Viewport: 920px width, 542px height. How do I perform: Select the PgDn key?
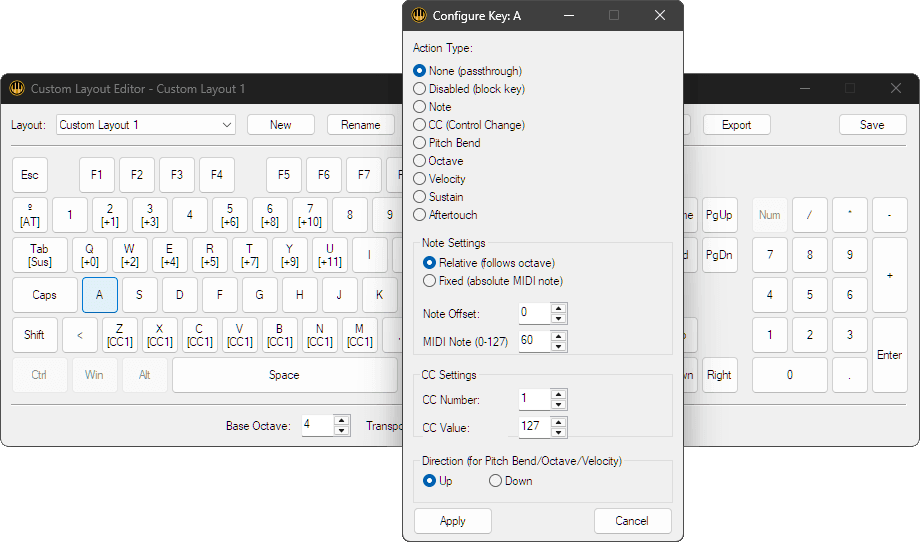pyautogui.click(x=719, y=255)
